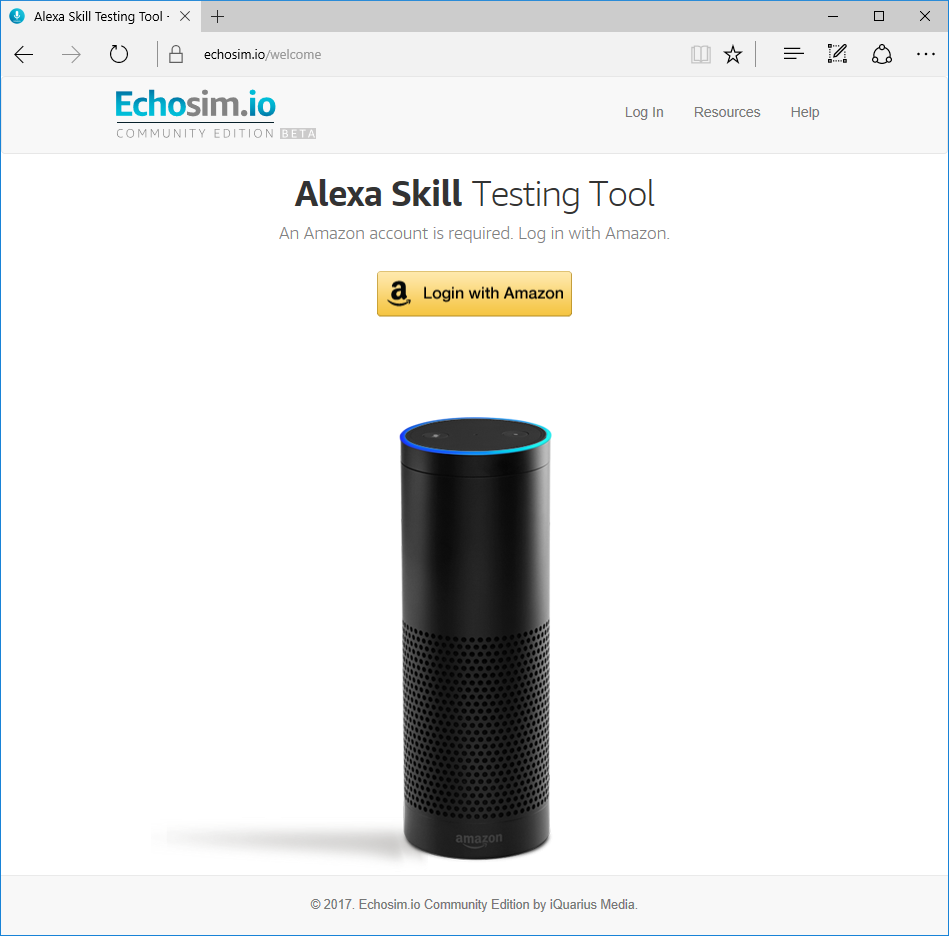The width and height of the screenshot is (949, 936).
Task: Click the Echosim.io Community Edition logo
Action: point(215,114)
